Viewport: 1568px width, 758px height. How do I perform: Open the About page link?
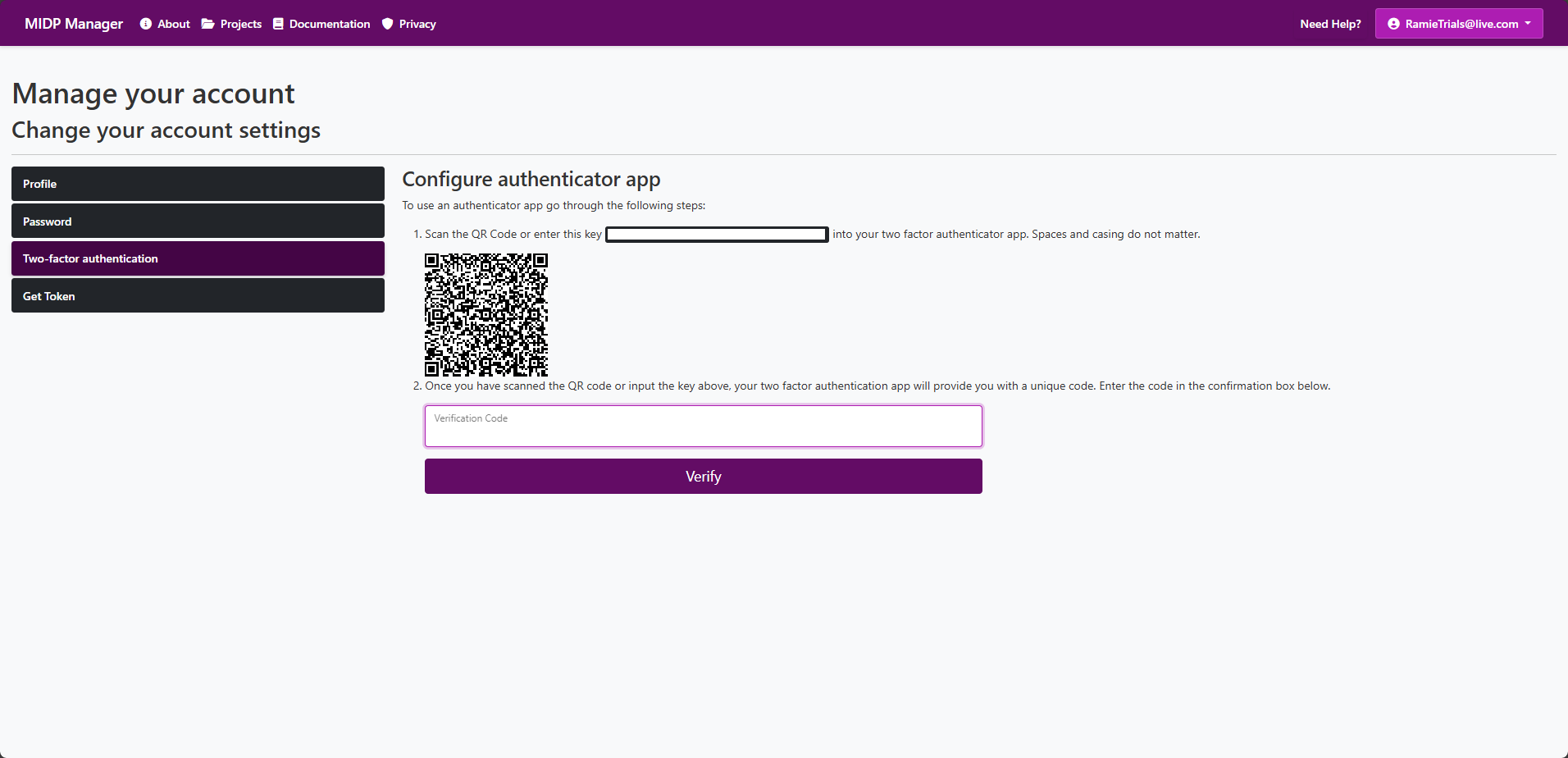point(173,24)
